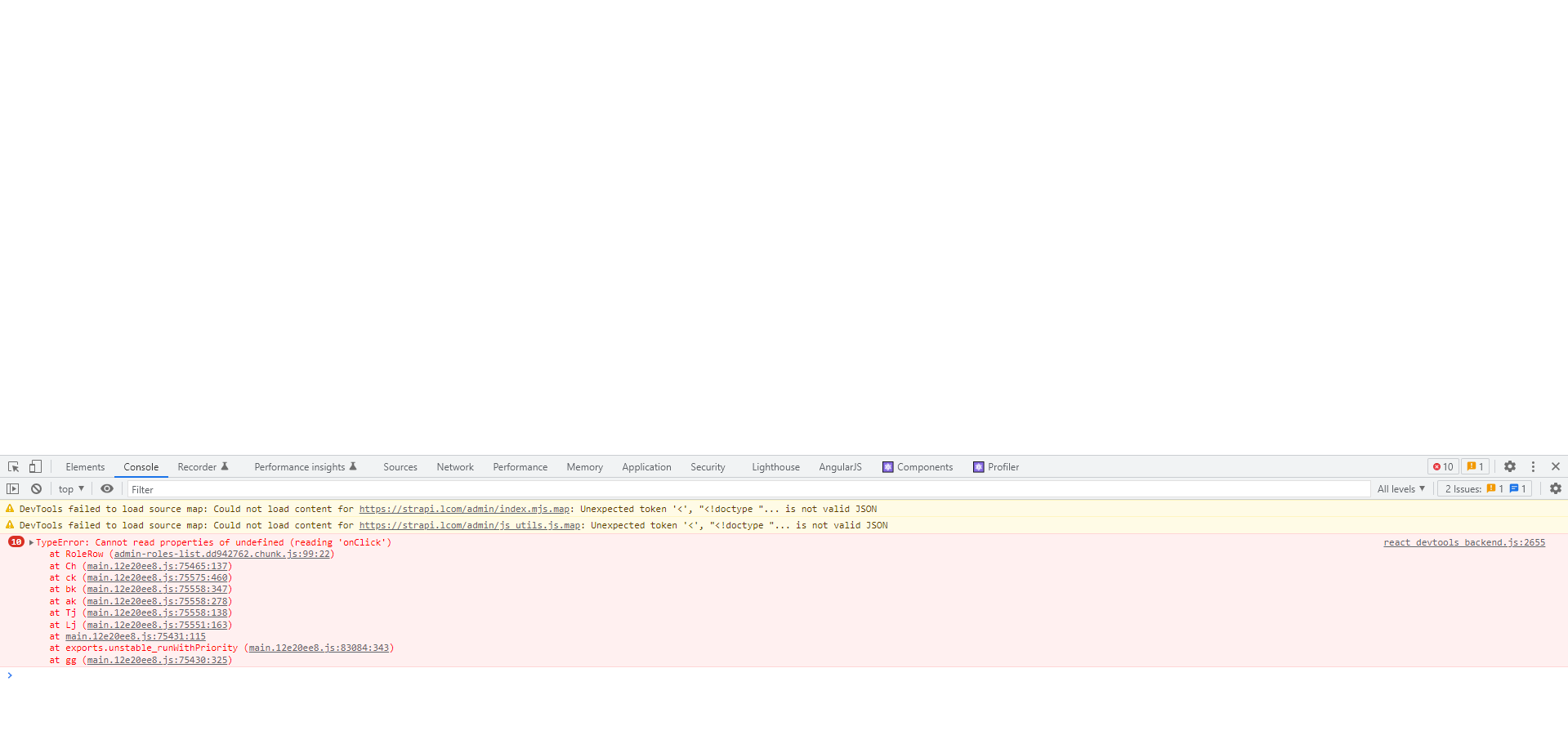Image resolution: width=1568 pixels, height=735 pixels.
Task: Open the DevTools settings gear
Action: pos(1509,466)
